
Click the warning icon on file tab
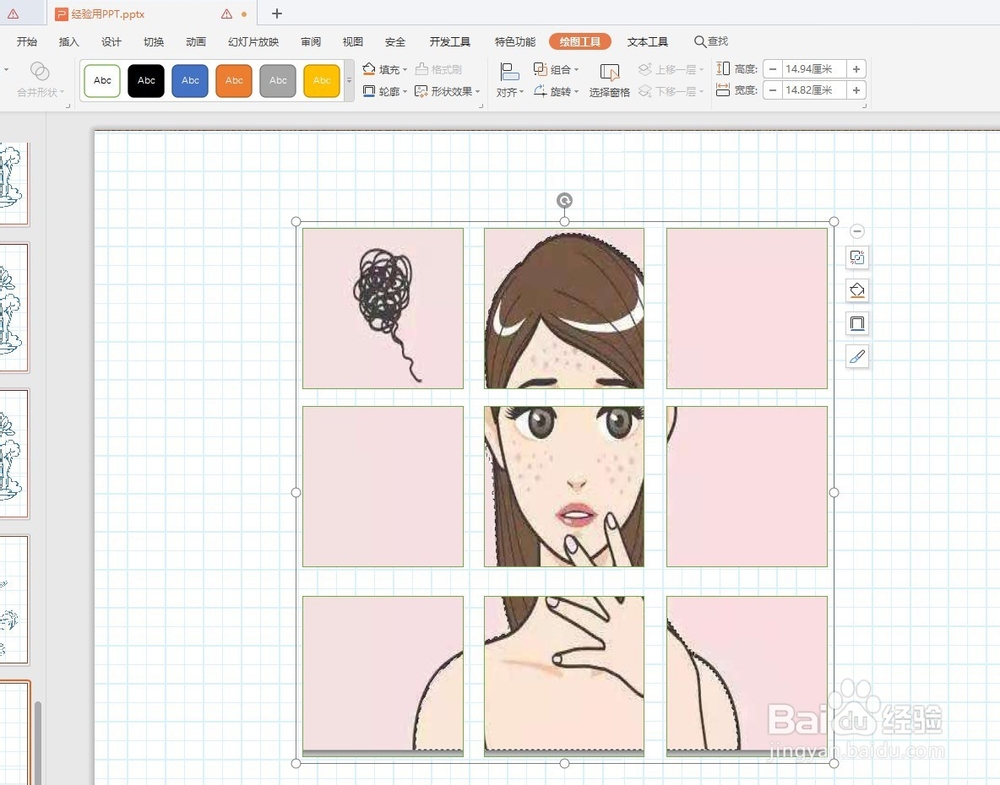tap(226, 13)
